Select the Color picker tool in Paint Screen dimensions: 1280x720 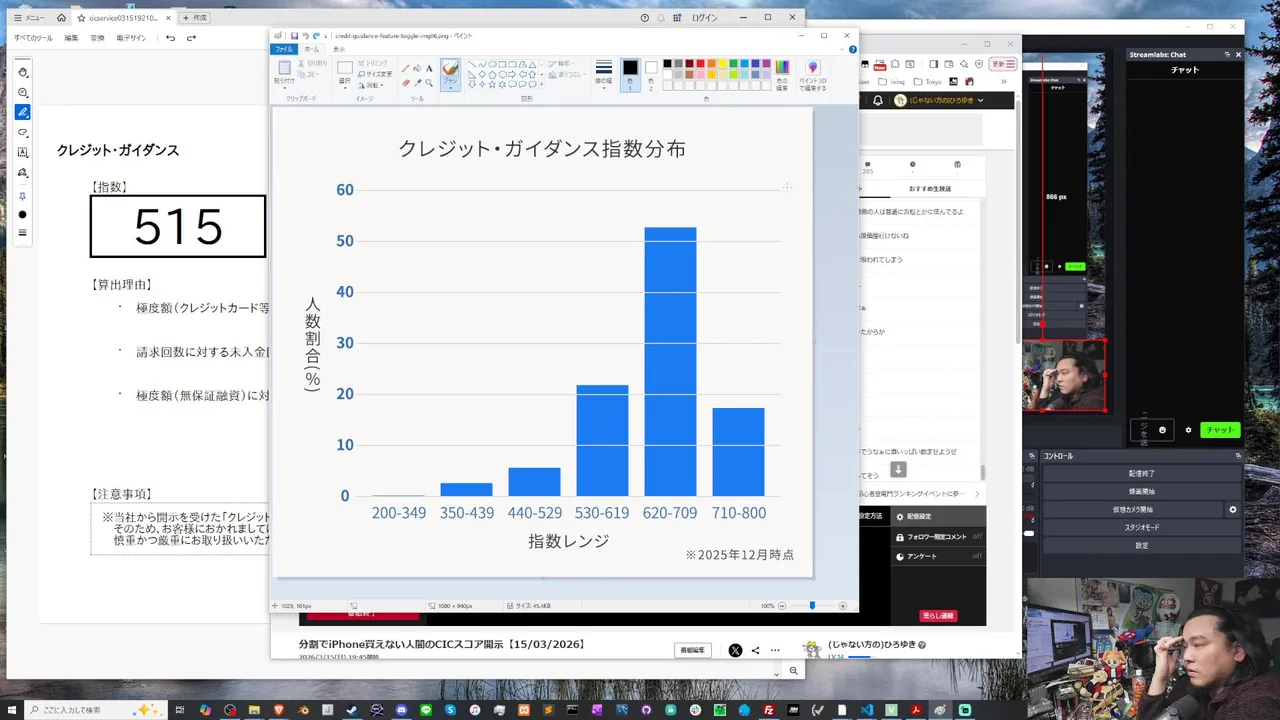tap(417, 83)
